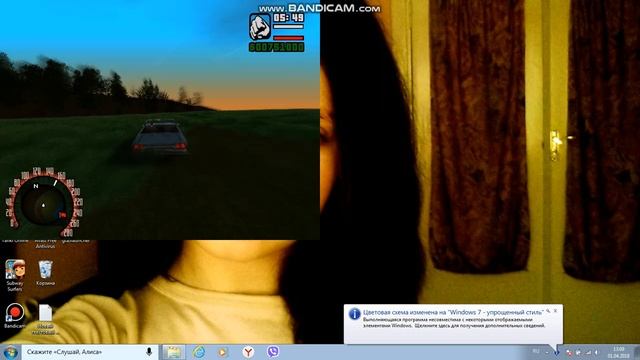This screenshot has width=640, height=360.
Task: Launch Yandex Browser from the taskbar
Action: point(248,352)
